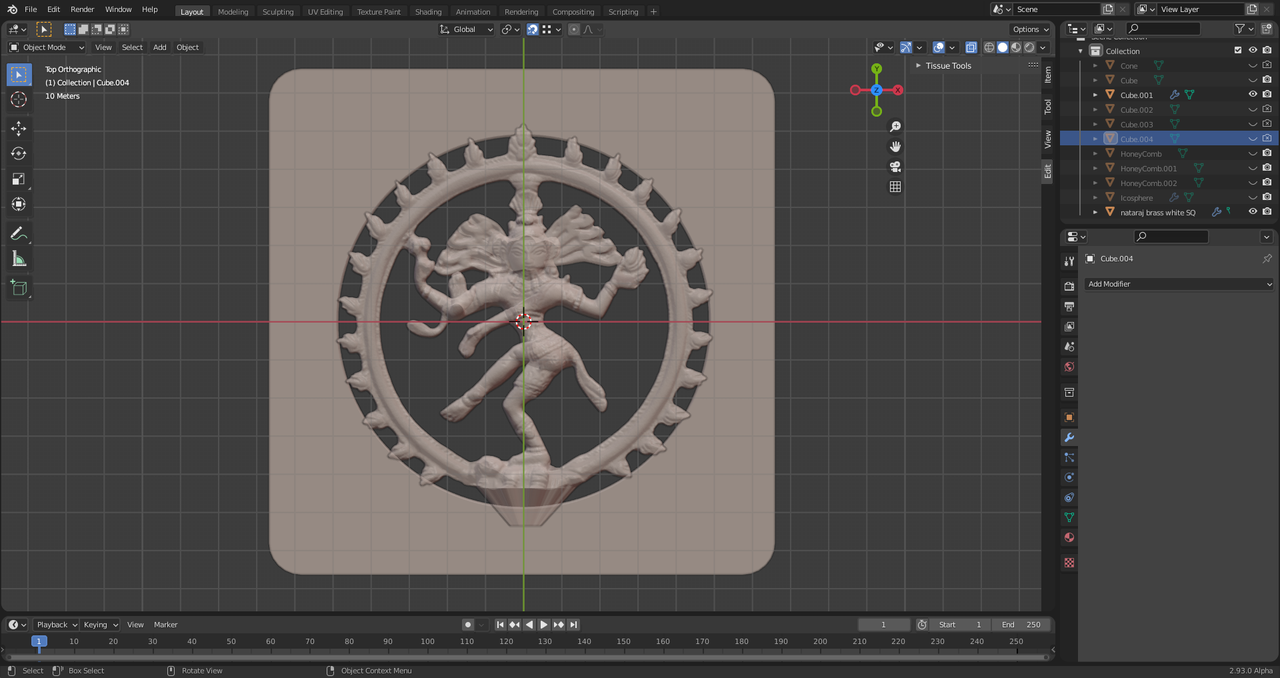Open the Item sidebar tab

[x=1048, y=75]
